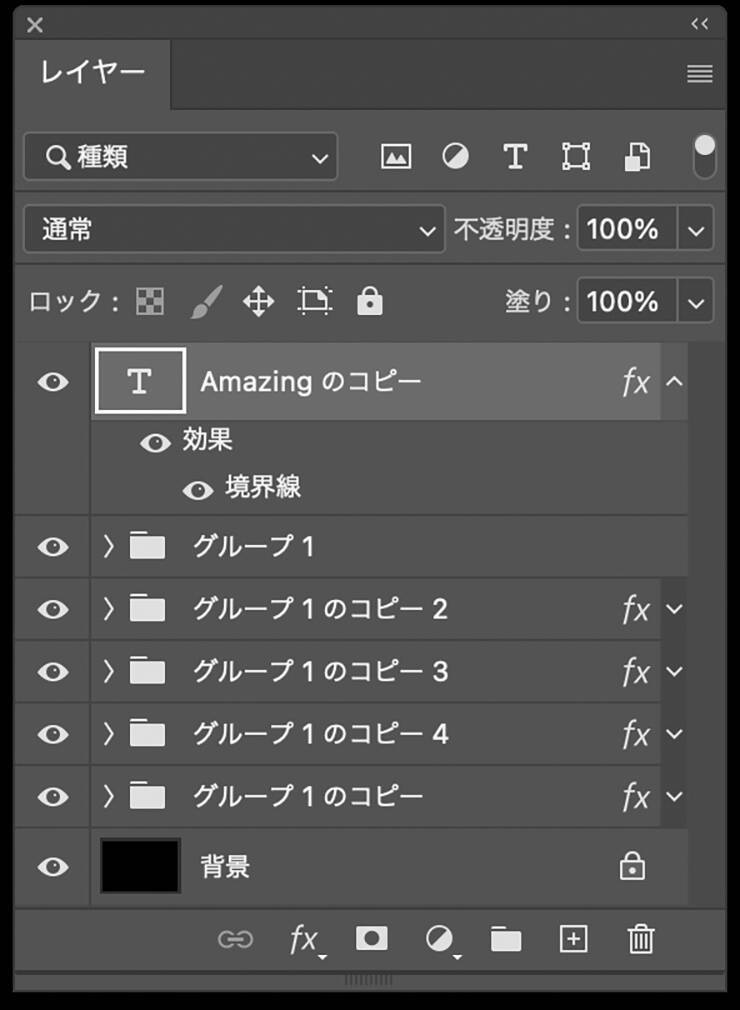Image resolution: width=740 pixels, height=1010 pixels.
Task: Filter layers by pixel layer icon
Action: (396, 157)
